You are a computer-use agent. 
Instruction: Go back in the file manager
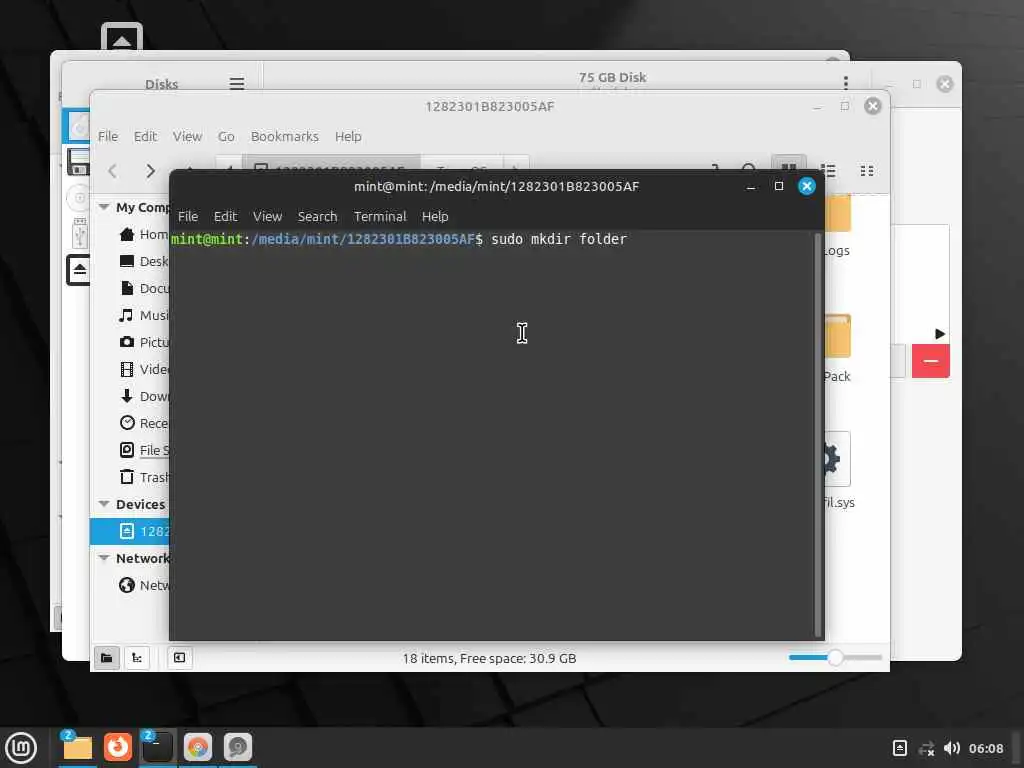pos(112,171)
